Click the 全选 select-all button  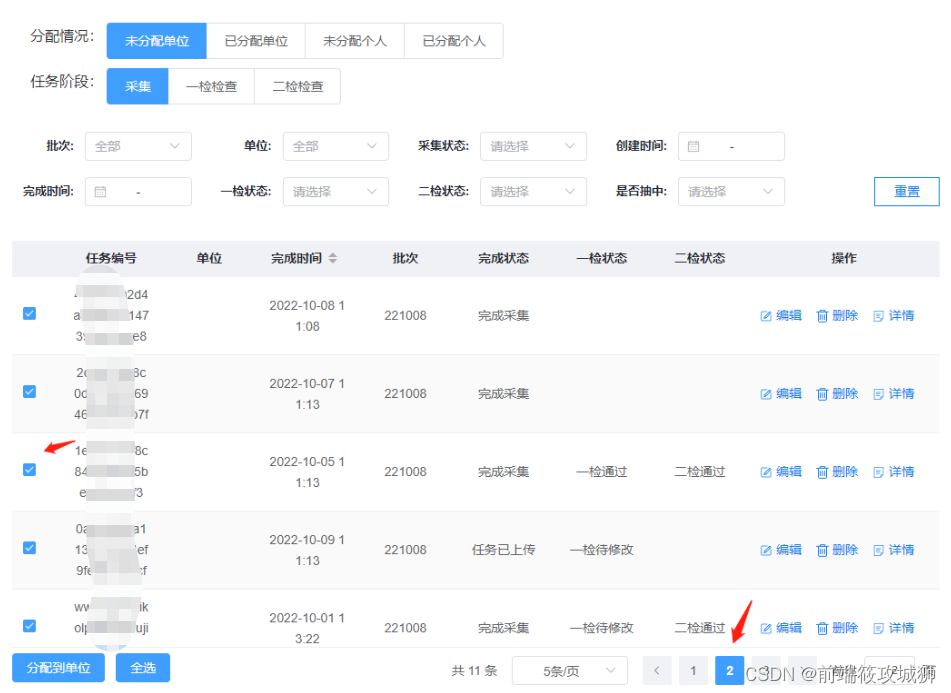point(143,668)
